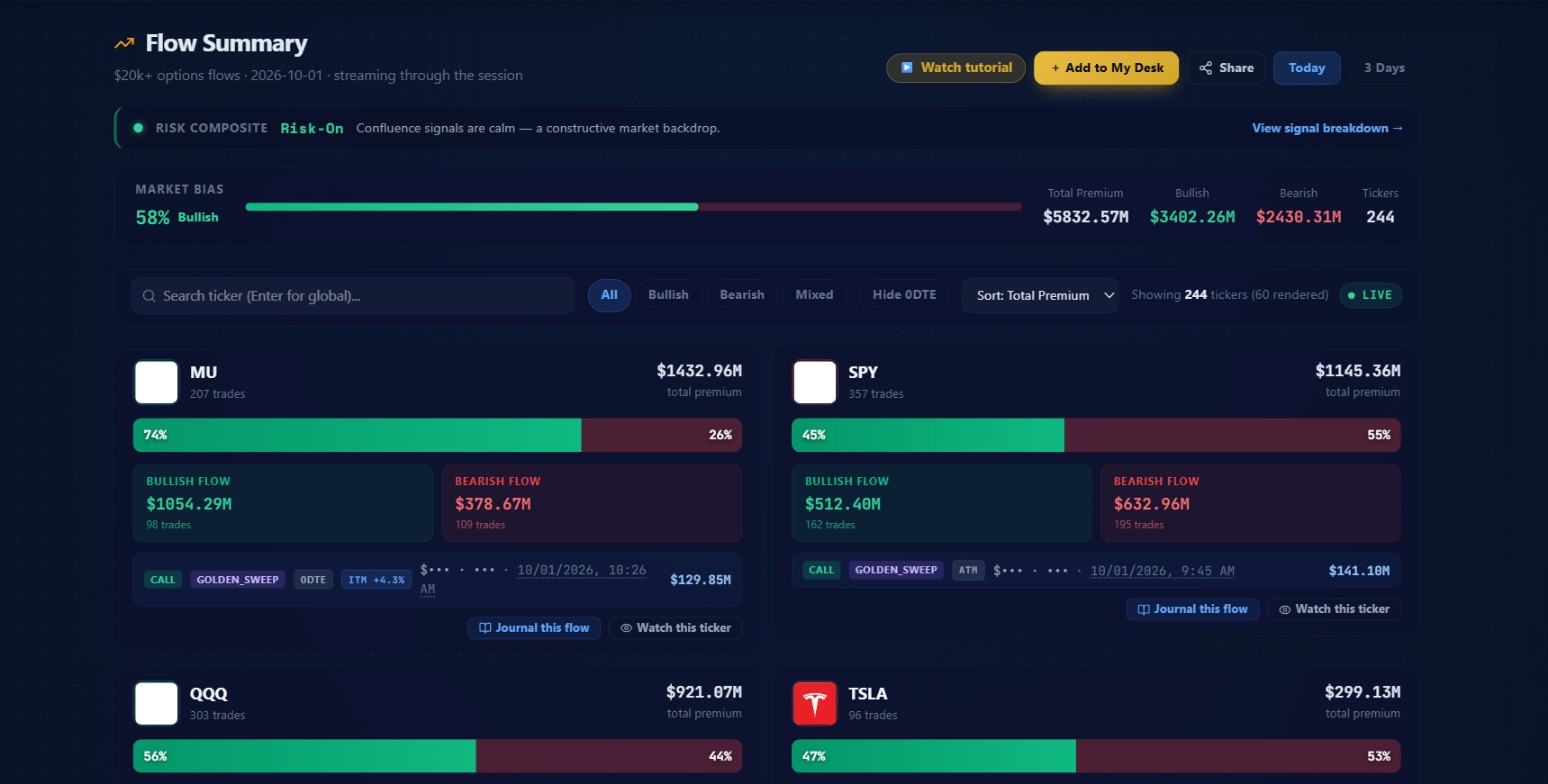Screen dimensions: 1548x784
Task: Click the MU ticker logo placeholder
Action: tap(156, 382)
